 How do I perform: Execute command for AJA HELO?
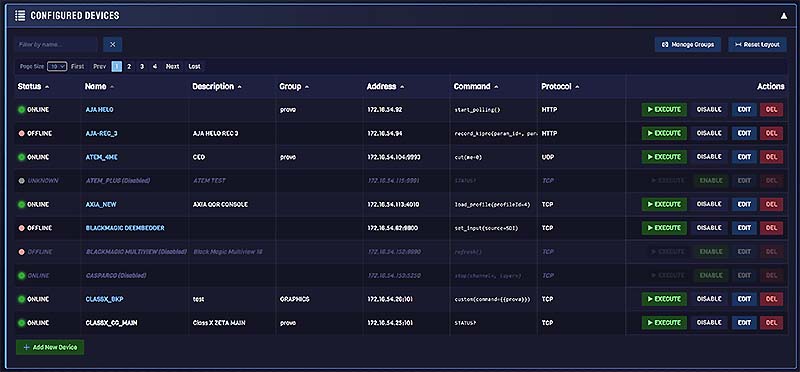pyautogui.click(x=664, y=110)
